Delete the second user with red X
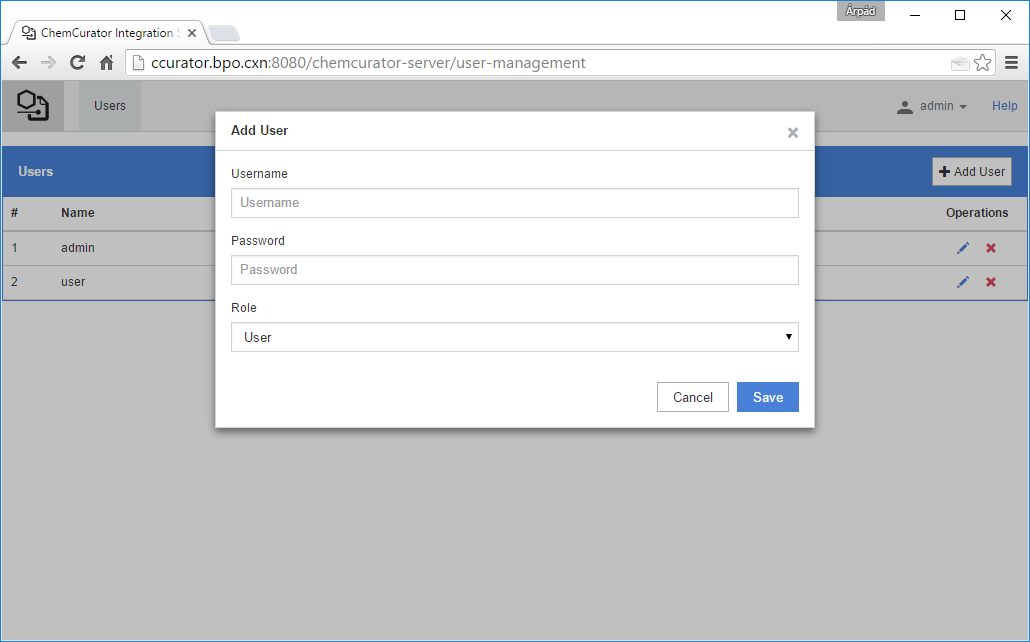The width and height of the screenshot is (1030, 642). tap(991, 282)
